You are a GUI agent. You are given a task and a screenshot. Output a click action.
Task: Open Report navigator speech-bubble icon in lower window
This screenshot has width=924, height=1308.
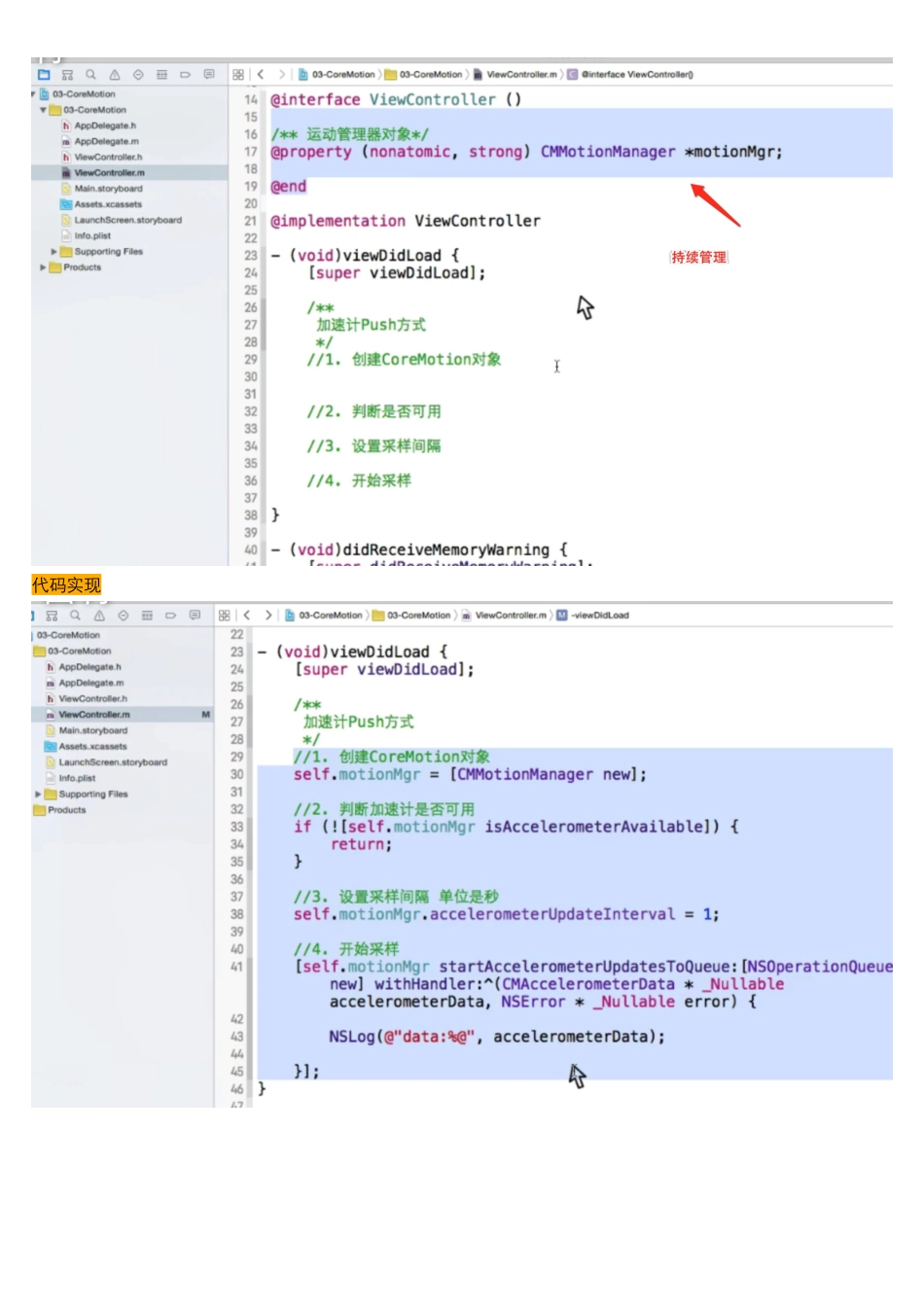pos(195,616)
